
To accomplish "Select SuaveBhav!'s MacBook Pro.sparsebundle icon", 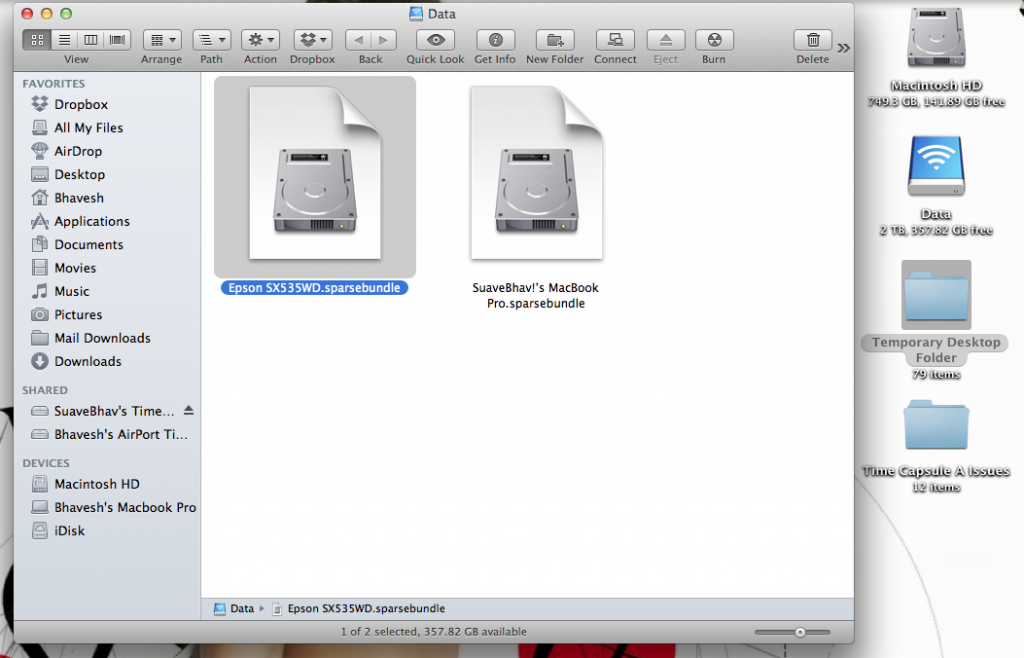I will (x=537, y=174).
